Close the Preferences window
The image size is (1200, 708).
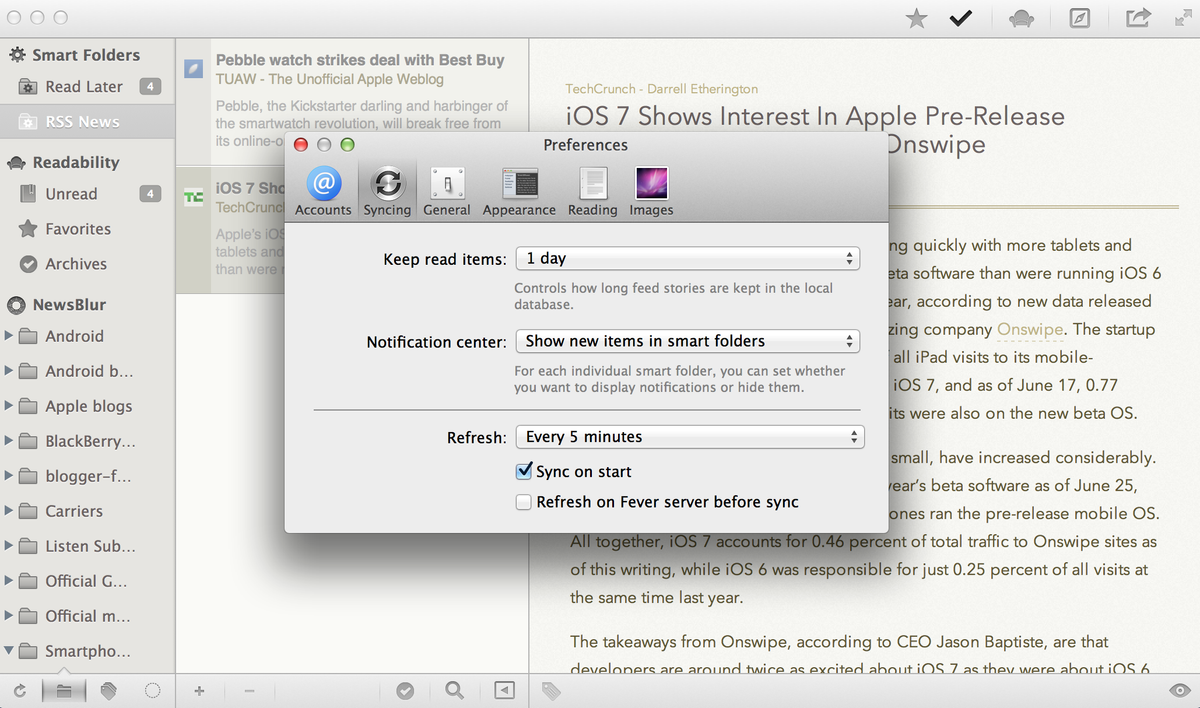(x=300, y=145)
